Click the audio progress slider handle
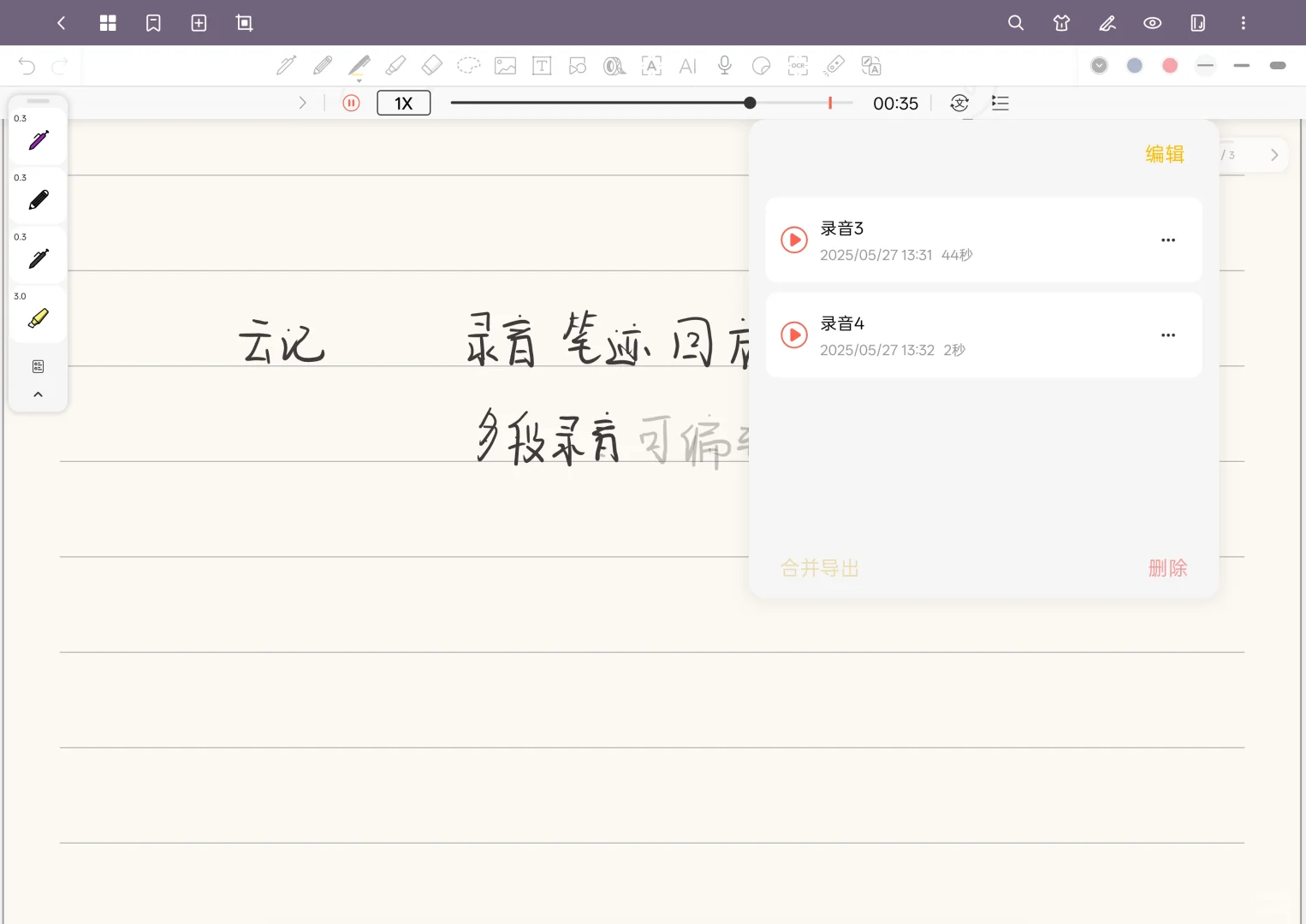The image size is (1306, 924). coord(750,104)
